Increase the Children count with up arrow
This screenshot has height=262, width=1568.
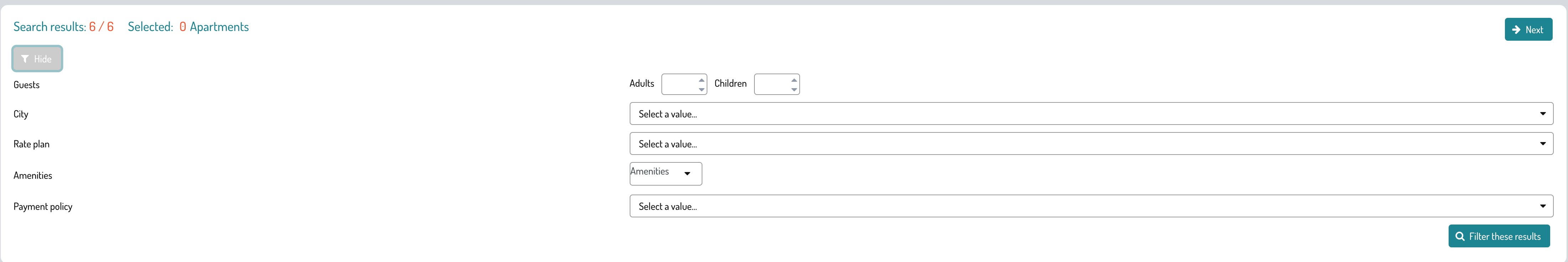click(x=794, y=80)
